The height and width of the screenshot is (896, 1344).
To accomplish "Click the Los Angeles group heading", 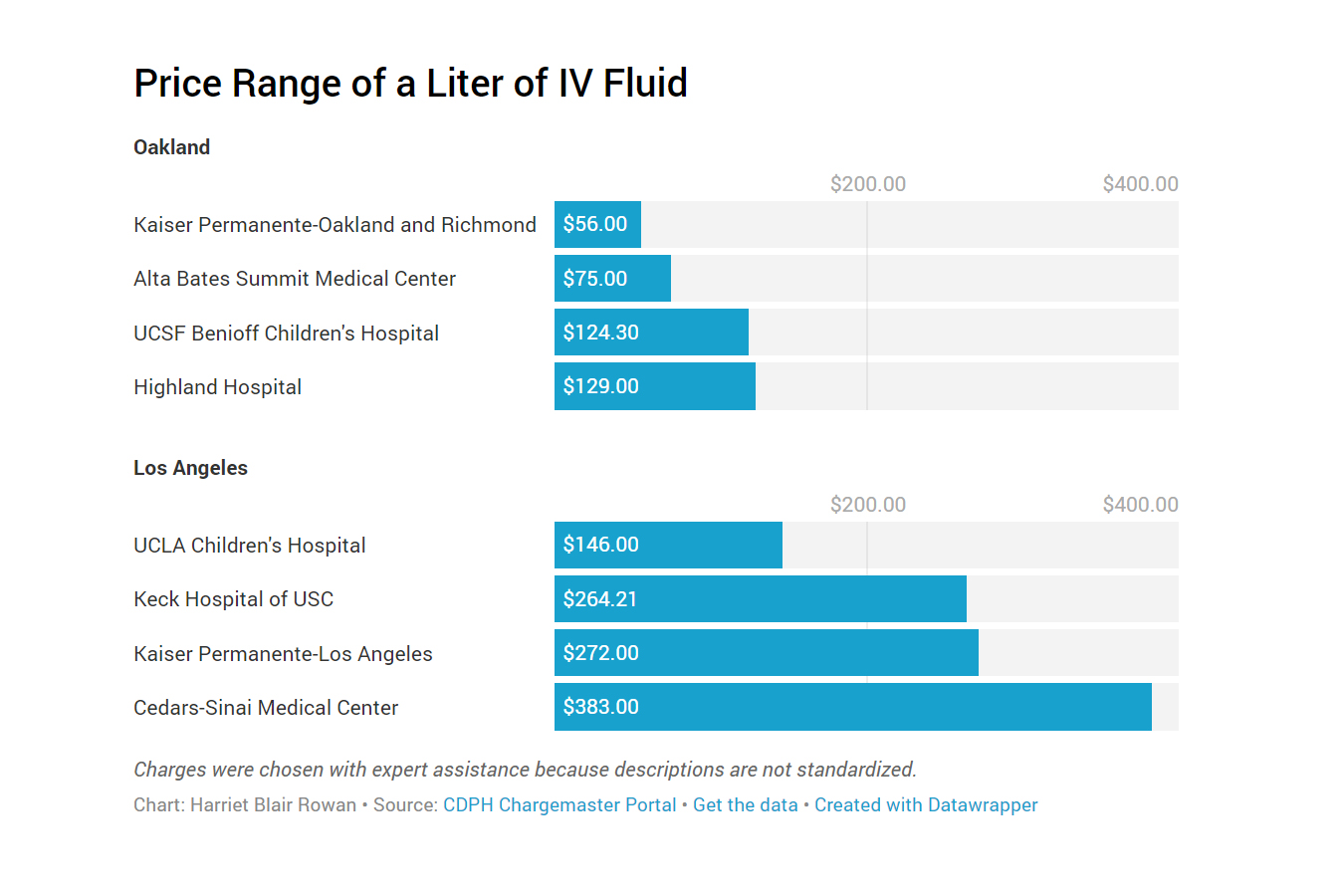I will (x=190, y=468).
